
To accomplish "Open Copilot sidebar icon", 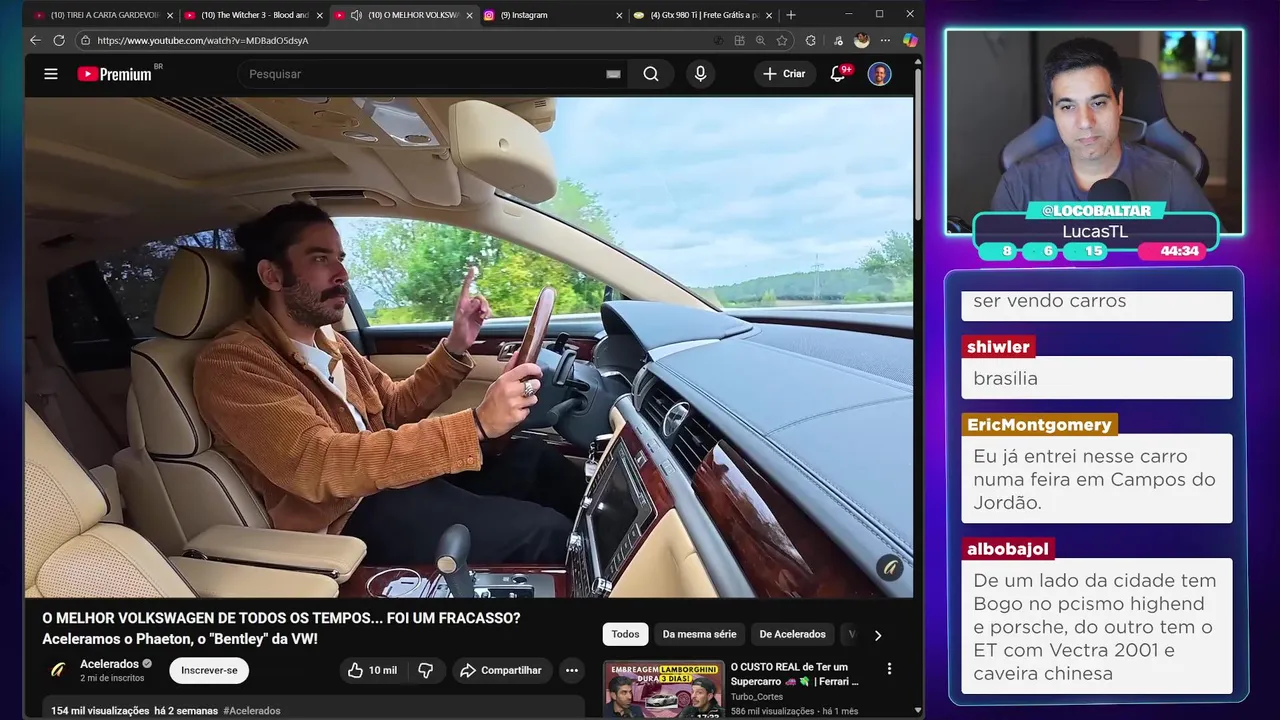I will 910,40.
